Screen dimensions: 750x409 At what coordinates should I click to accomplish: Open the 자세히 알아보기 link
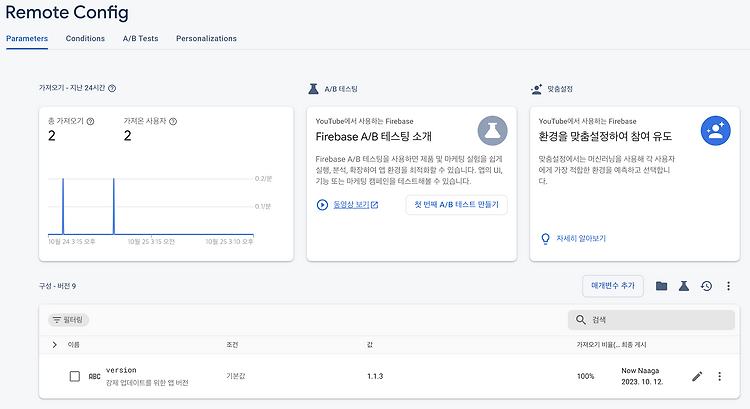[x=581, y=238]
